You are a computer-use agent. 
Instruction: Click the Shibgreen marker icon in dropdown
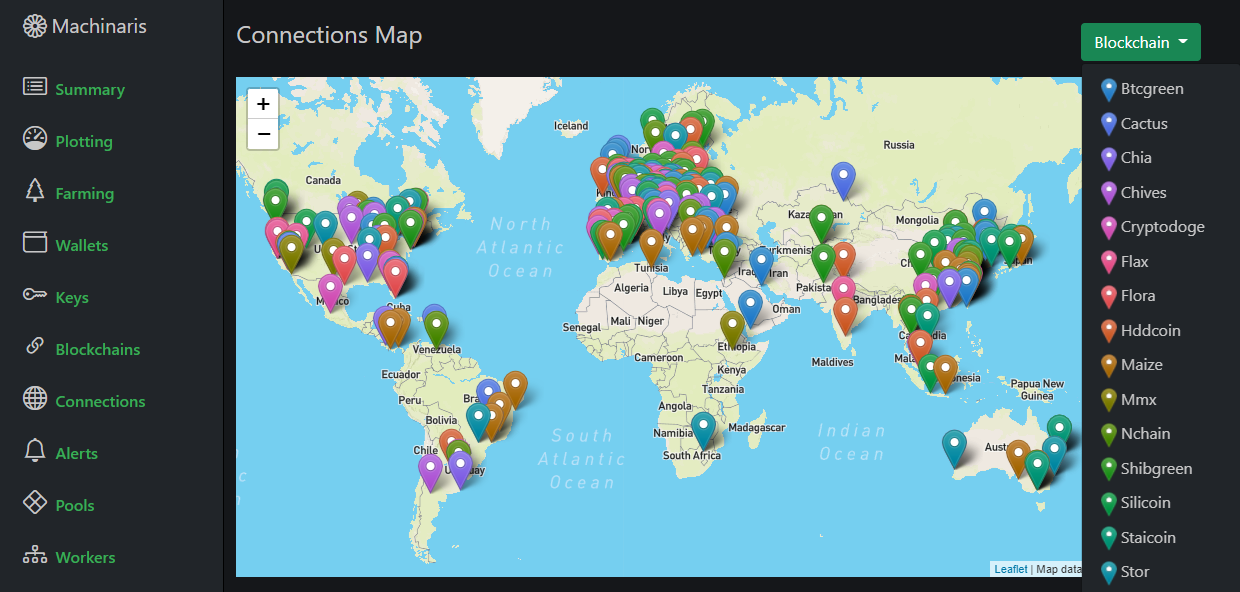[x=1108, y=469]
